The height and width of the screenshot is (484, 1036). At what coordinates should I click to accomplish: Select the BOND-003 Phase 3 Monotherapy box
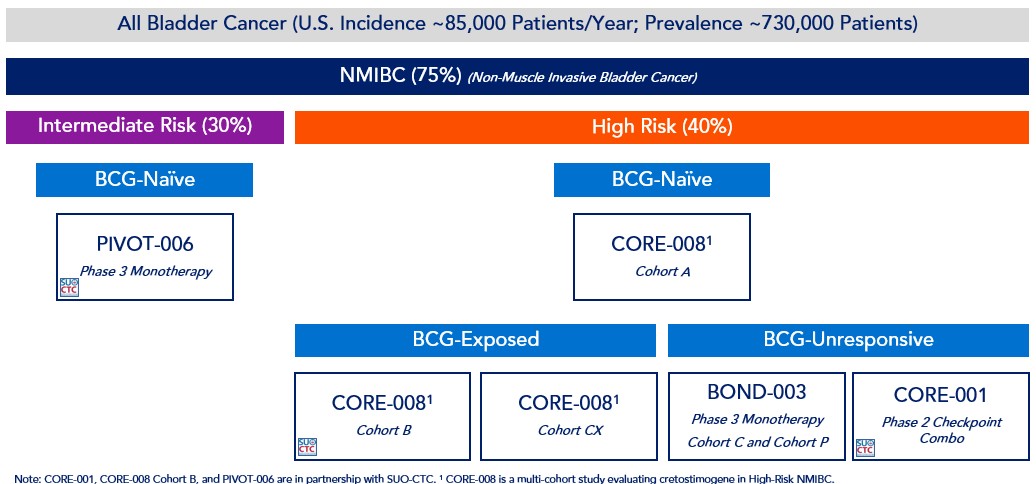point(756,416)
